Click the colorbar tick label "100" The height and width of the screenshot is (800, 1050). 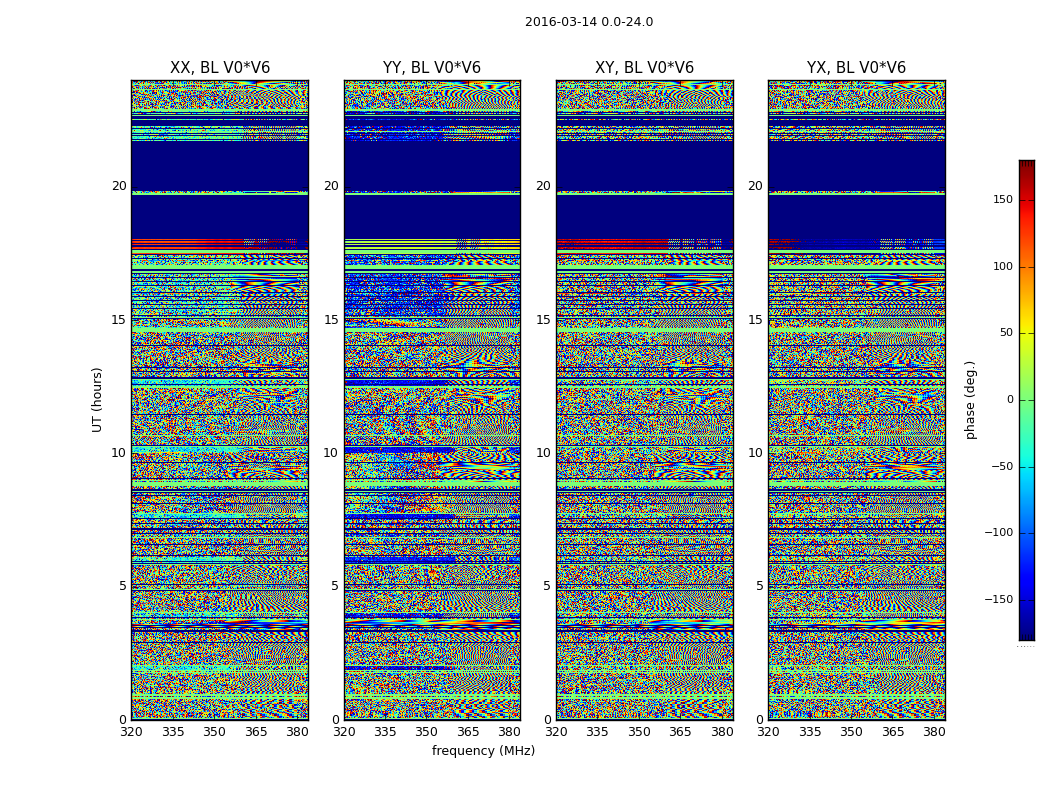coord(1003,266)
